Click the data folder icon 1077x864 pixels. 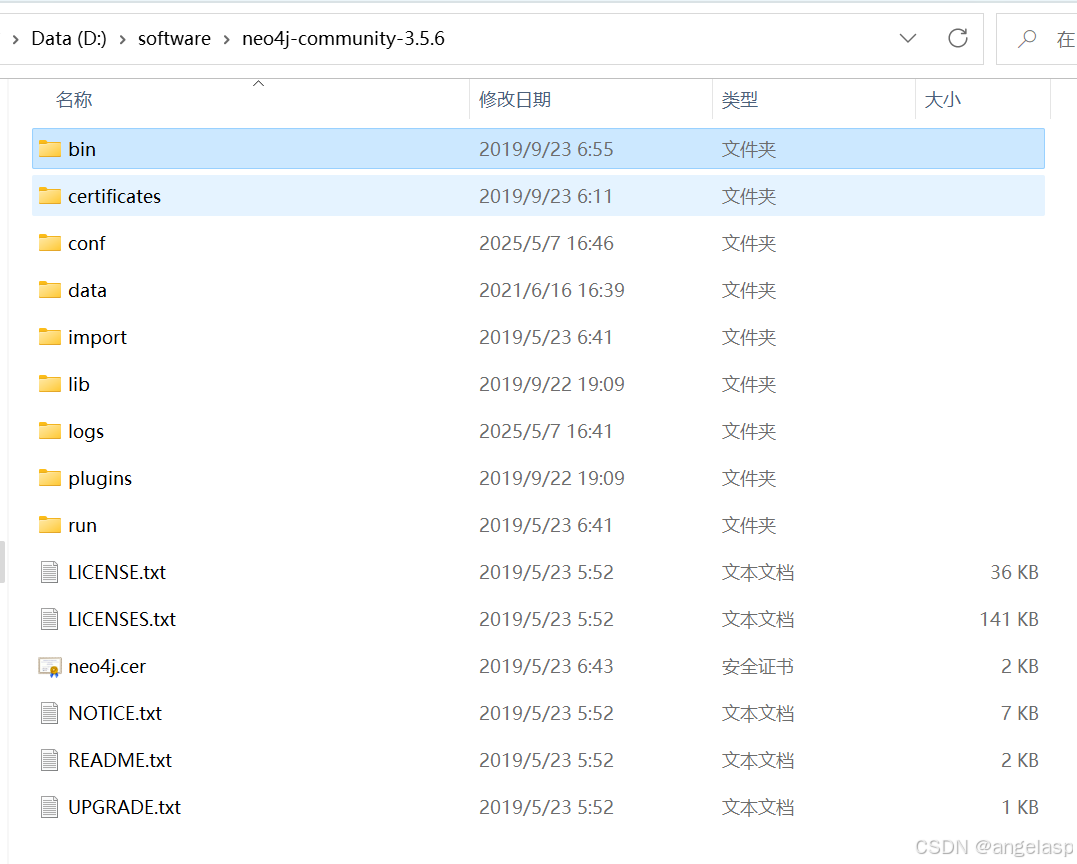coord(49,290)
